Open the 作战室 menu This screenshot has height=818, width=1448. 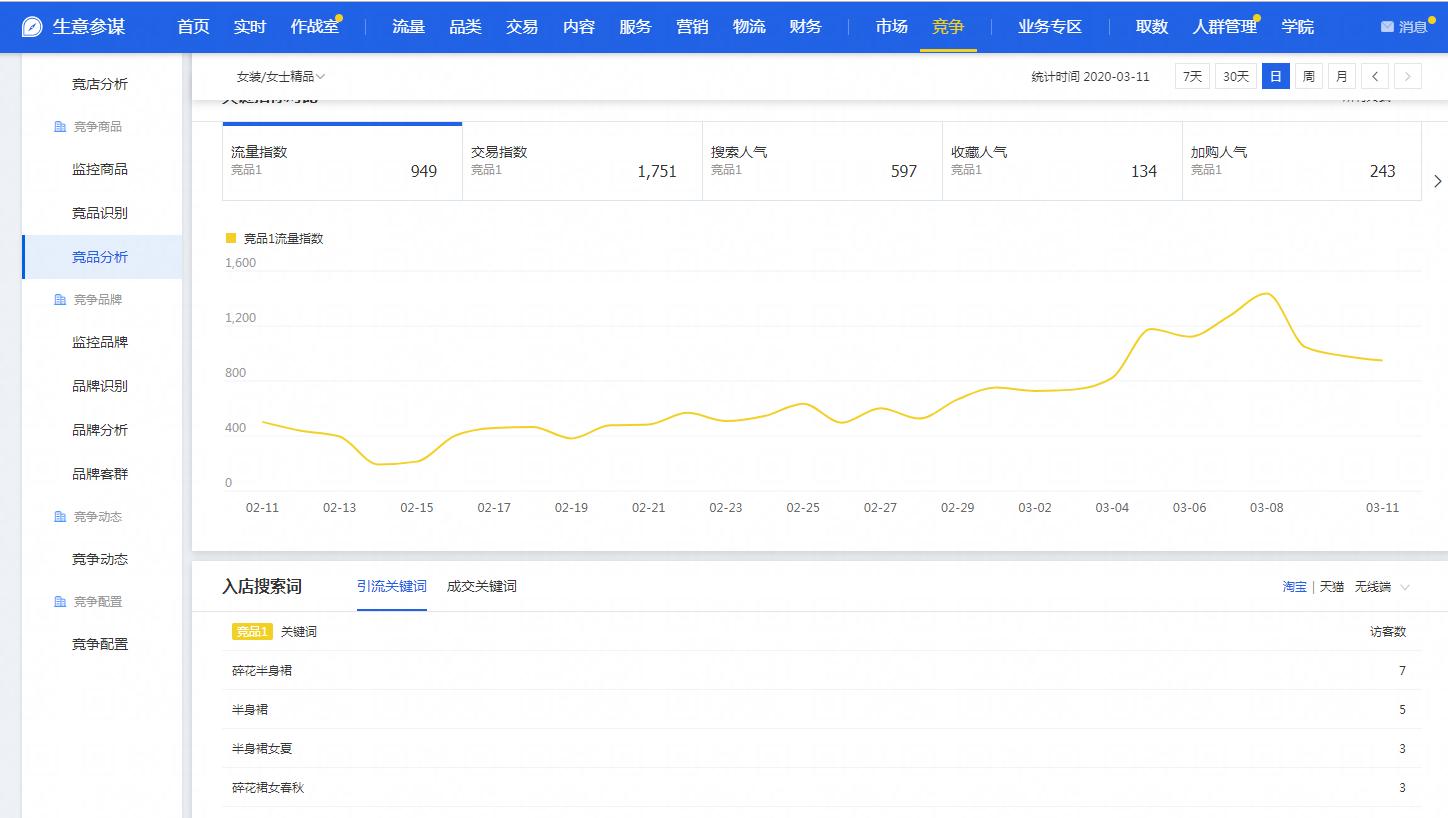(313, 27)
